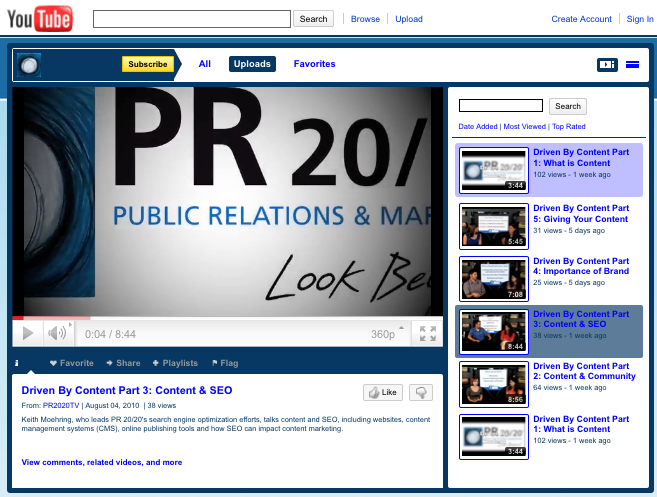The width and height of the screenshot is (657, 497).
Task: Click Part 3: Content & SEO sidebar title
Action: point(581,319)
